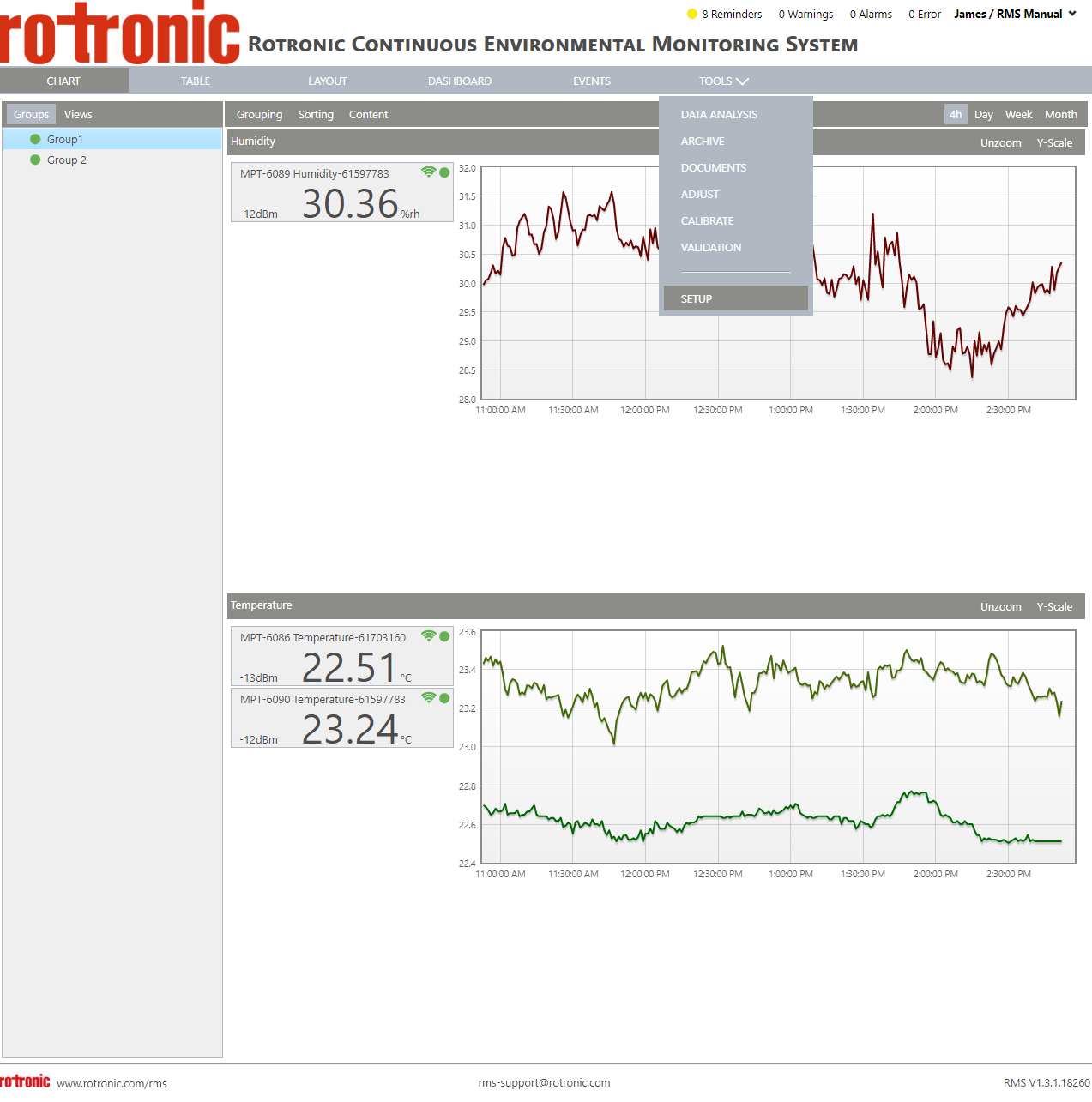Screen dimensions: 1092x1102
Task: Click the yellow reminders status dot
Action: pyautogui.click(x=692, y=14)
